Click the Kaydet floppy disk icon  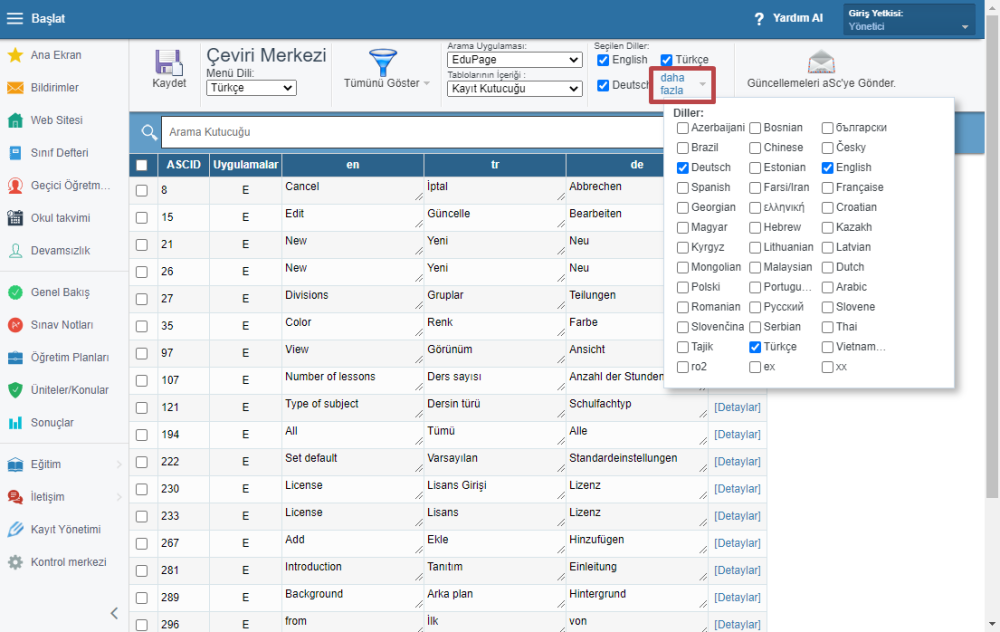click(x=169, y=62)
